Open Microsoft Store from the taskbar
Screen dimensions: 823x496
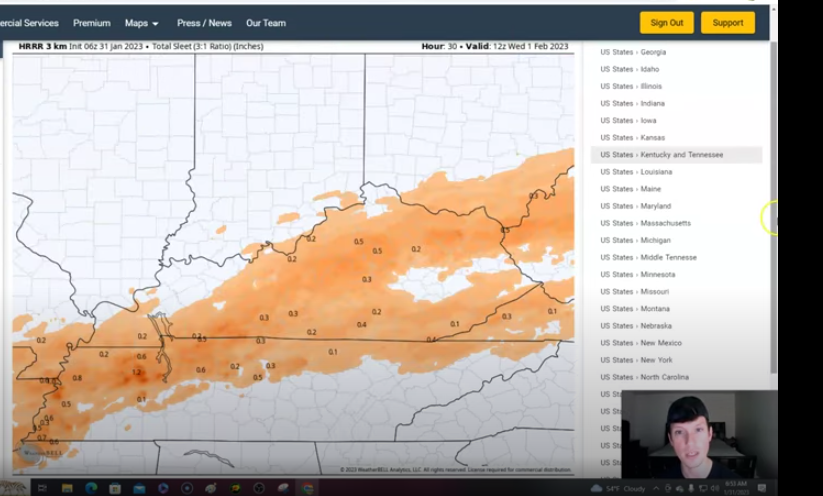point(115,488)
